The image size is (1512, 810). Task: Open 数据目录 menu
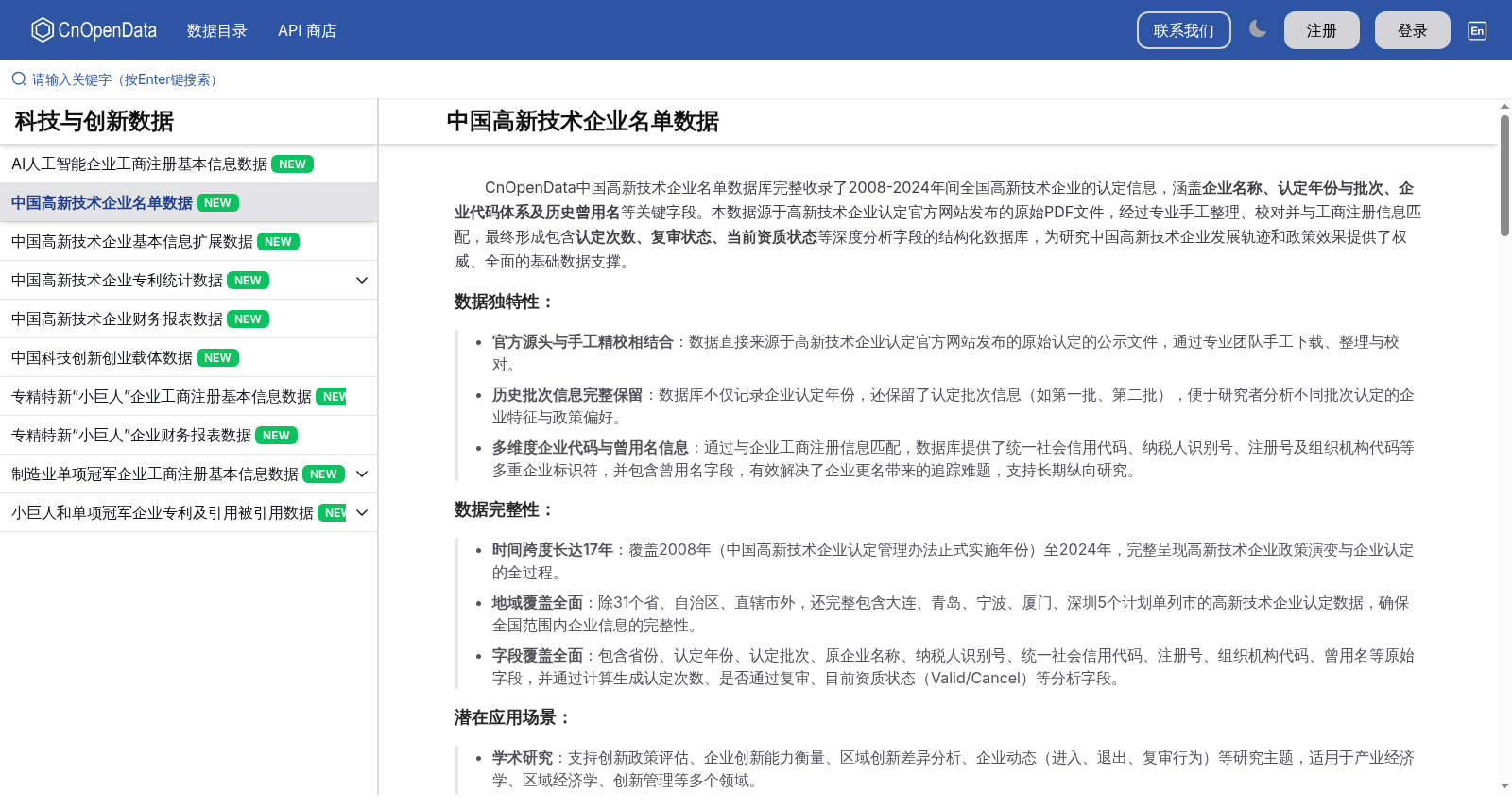[216, 30]
